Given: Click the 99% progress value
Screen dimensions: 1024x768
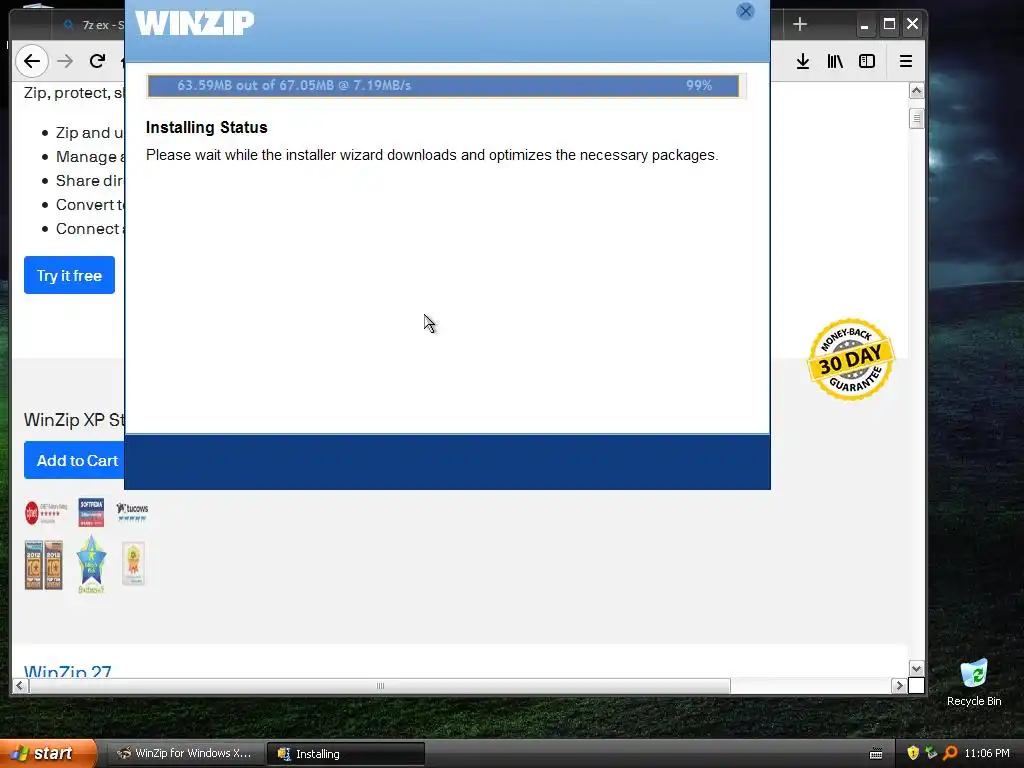Looking at the screenshot, I should 699,86.
